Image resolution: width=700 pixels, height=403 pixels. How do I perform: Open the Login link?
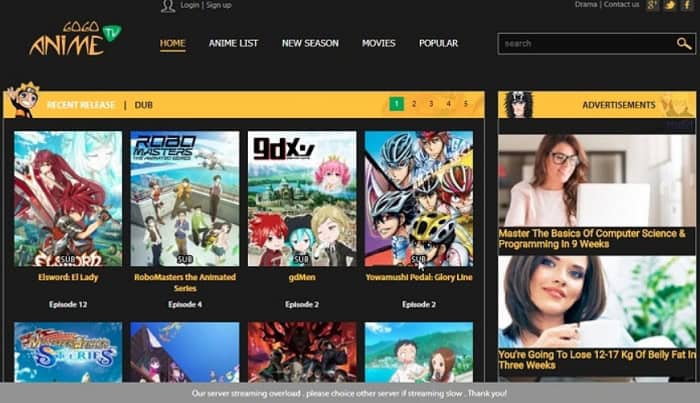pyautogui.click(x=190, y=5)
